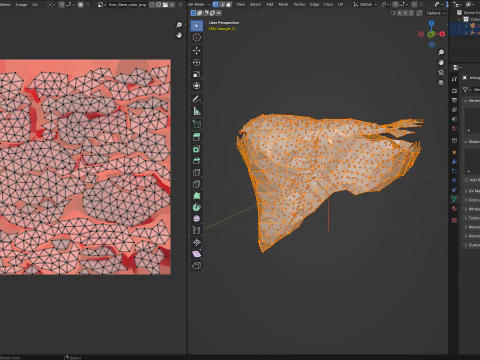Select the Extrude Region tool

[197, 137]
